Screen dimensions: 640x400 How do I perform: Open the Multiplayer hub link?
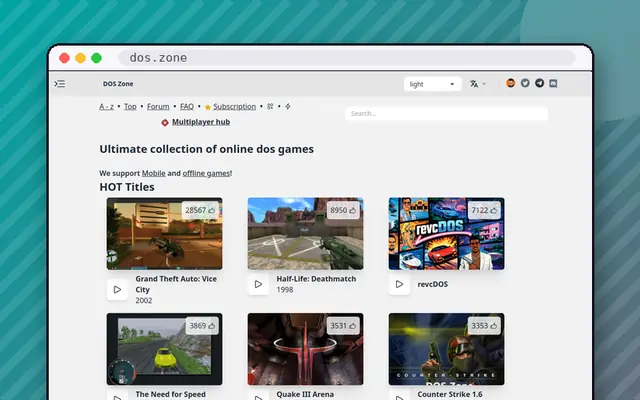click(x=201, y=122)
